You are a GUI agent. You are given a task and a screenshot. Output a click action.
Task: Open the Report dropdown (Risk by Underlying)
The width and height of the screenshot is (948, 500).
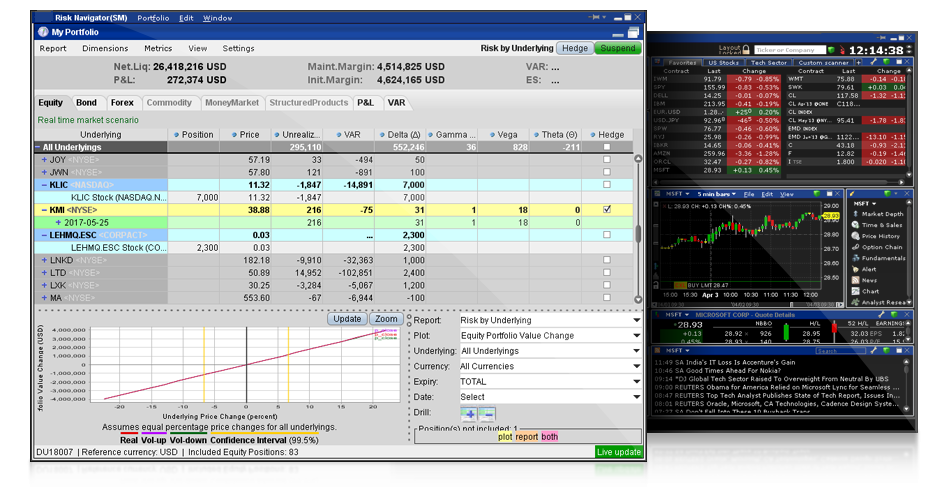(550, 320)
